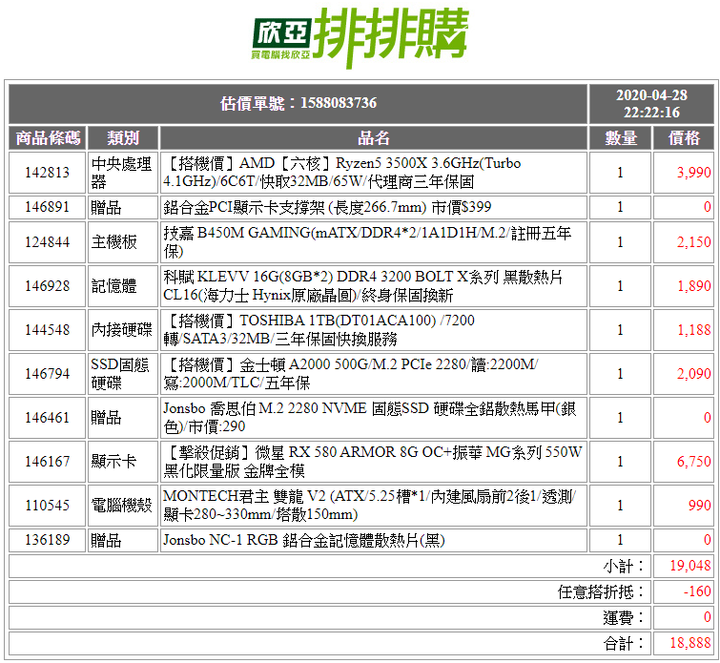Image resolution: width=720 pixels, height=663 pixels.
Task: Select barcode 146461 cell
Action: 48,418
